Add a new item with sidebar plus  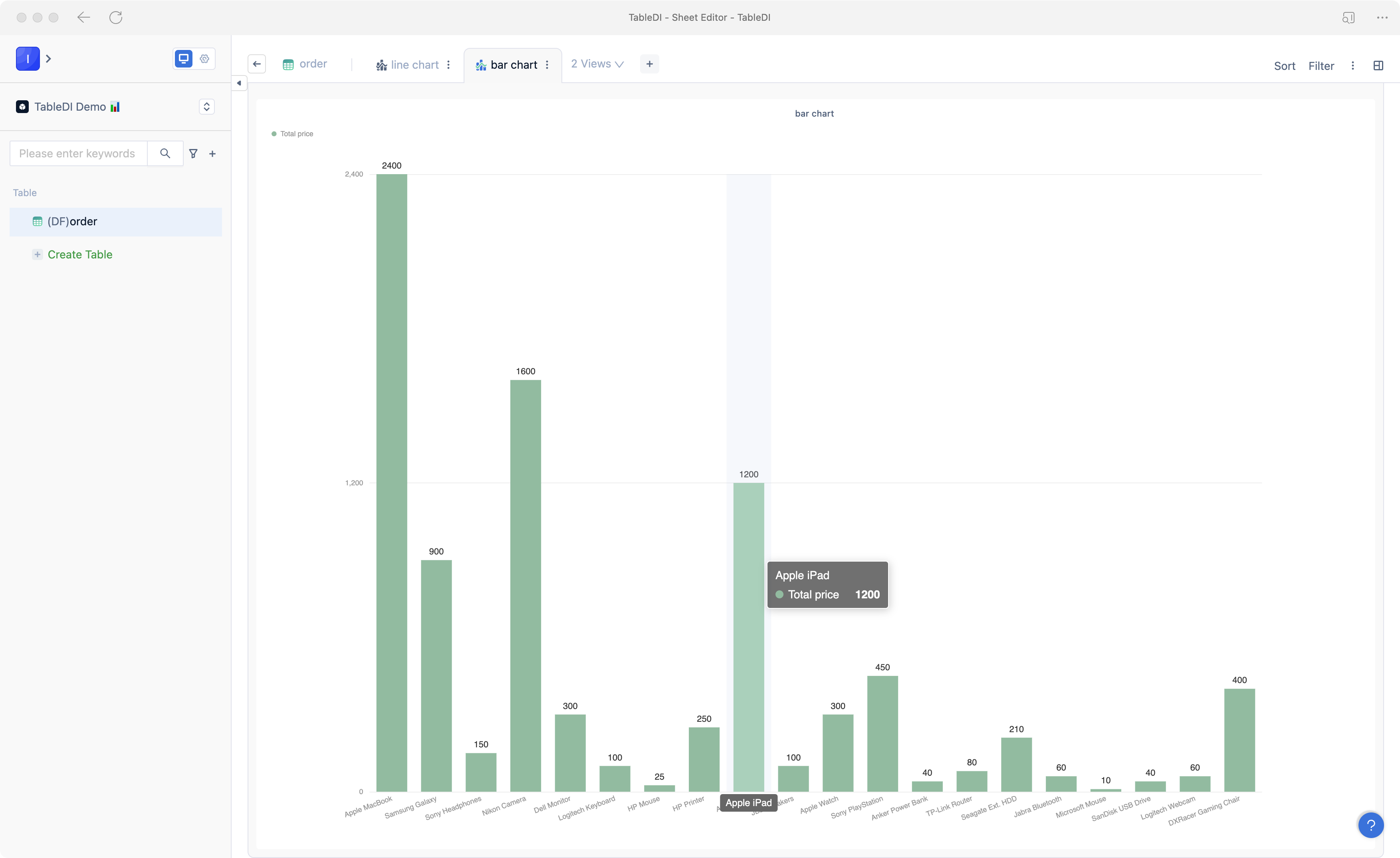pyautogui.click(x=212, y=153)
